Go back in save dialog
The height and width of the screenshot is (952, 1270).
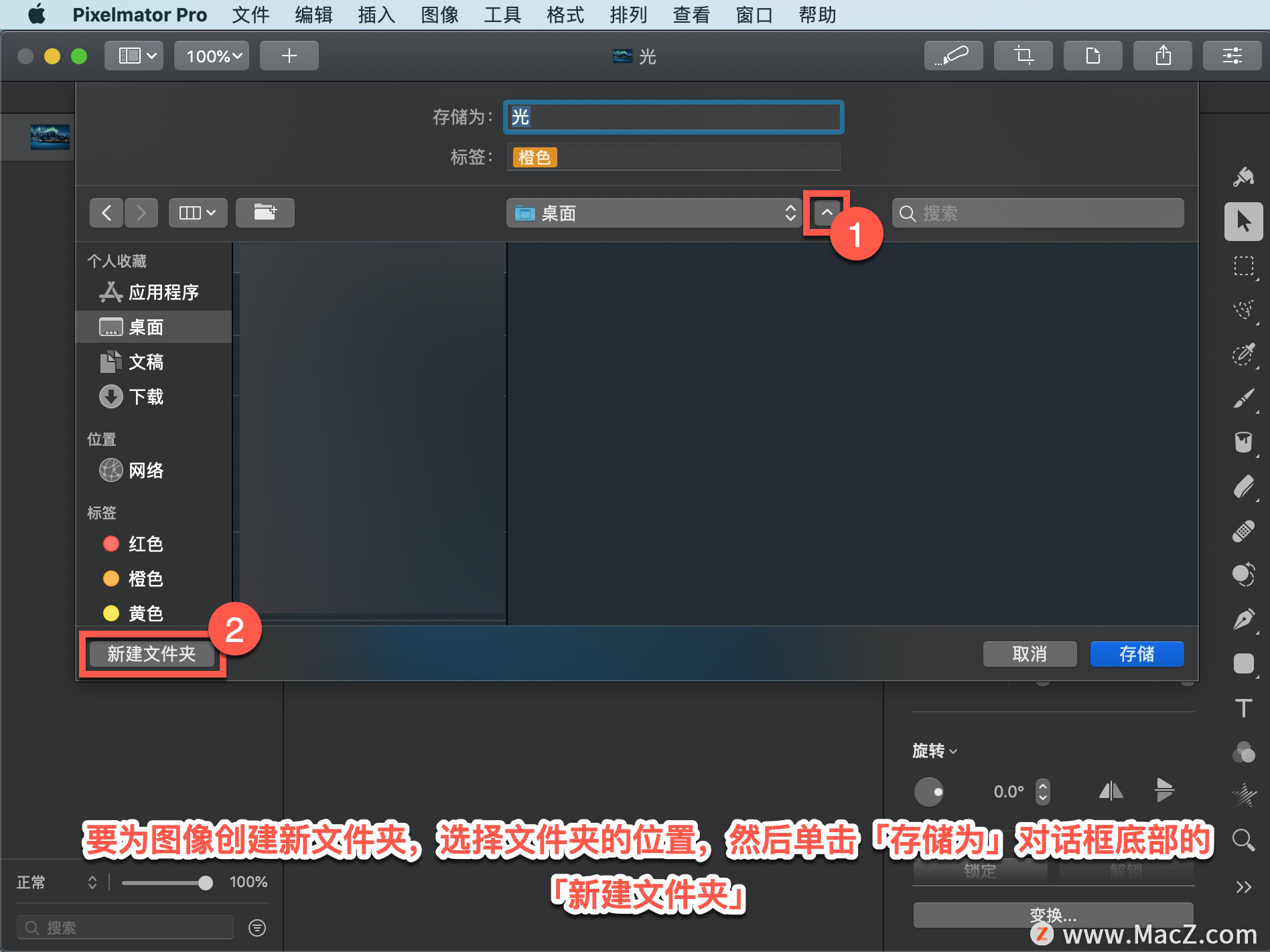pos(107,213)
